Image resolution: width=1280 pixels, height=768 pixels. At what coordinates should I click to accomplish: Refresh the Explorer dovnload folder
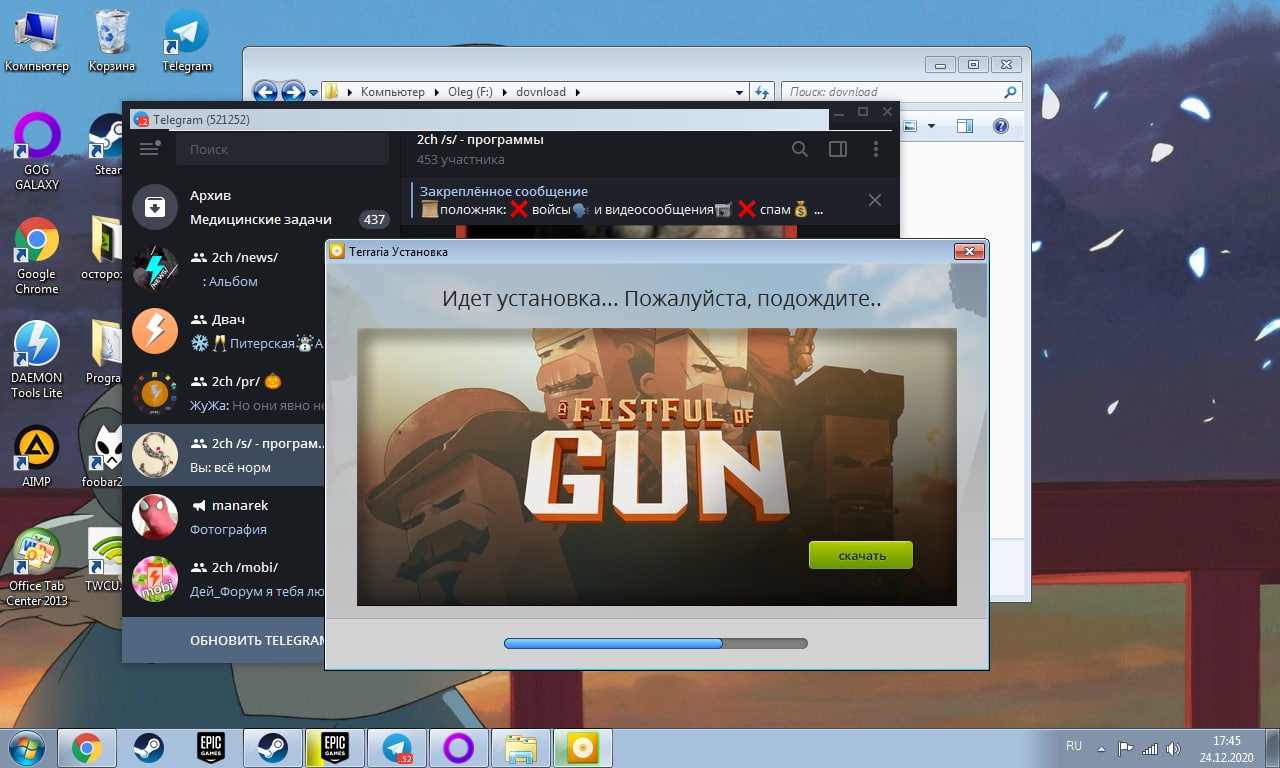pos(761,92)
